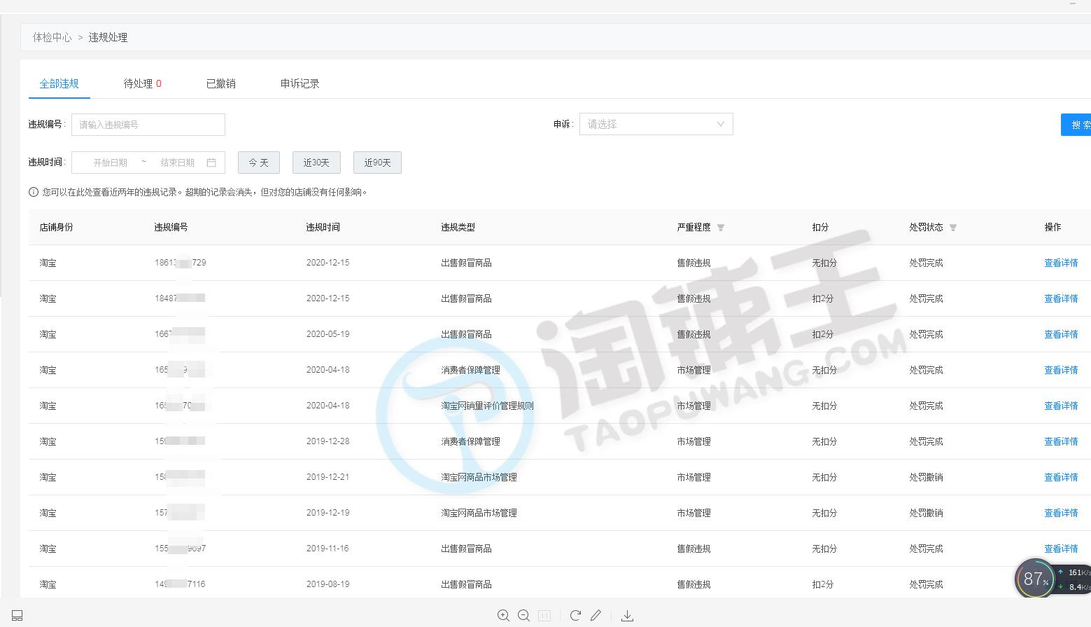Viewport: 1091px width, 627px height.
Task: Open the 处罚状态 column filter
Action: (953, 228)
